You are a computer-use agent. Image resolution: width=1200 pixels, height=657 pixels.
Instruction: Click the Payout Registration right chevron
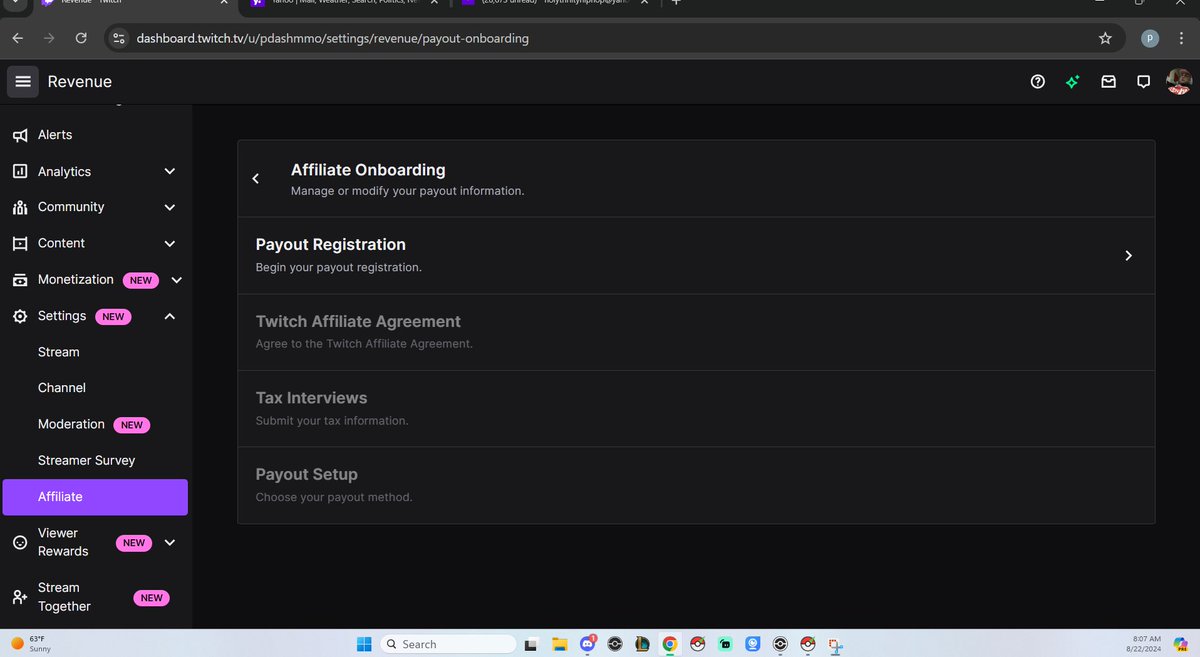tap(1128, 255)
